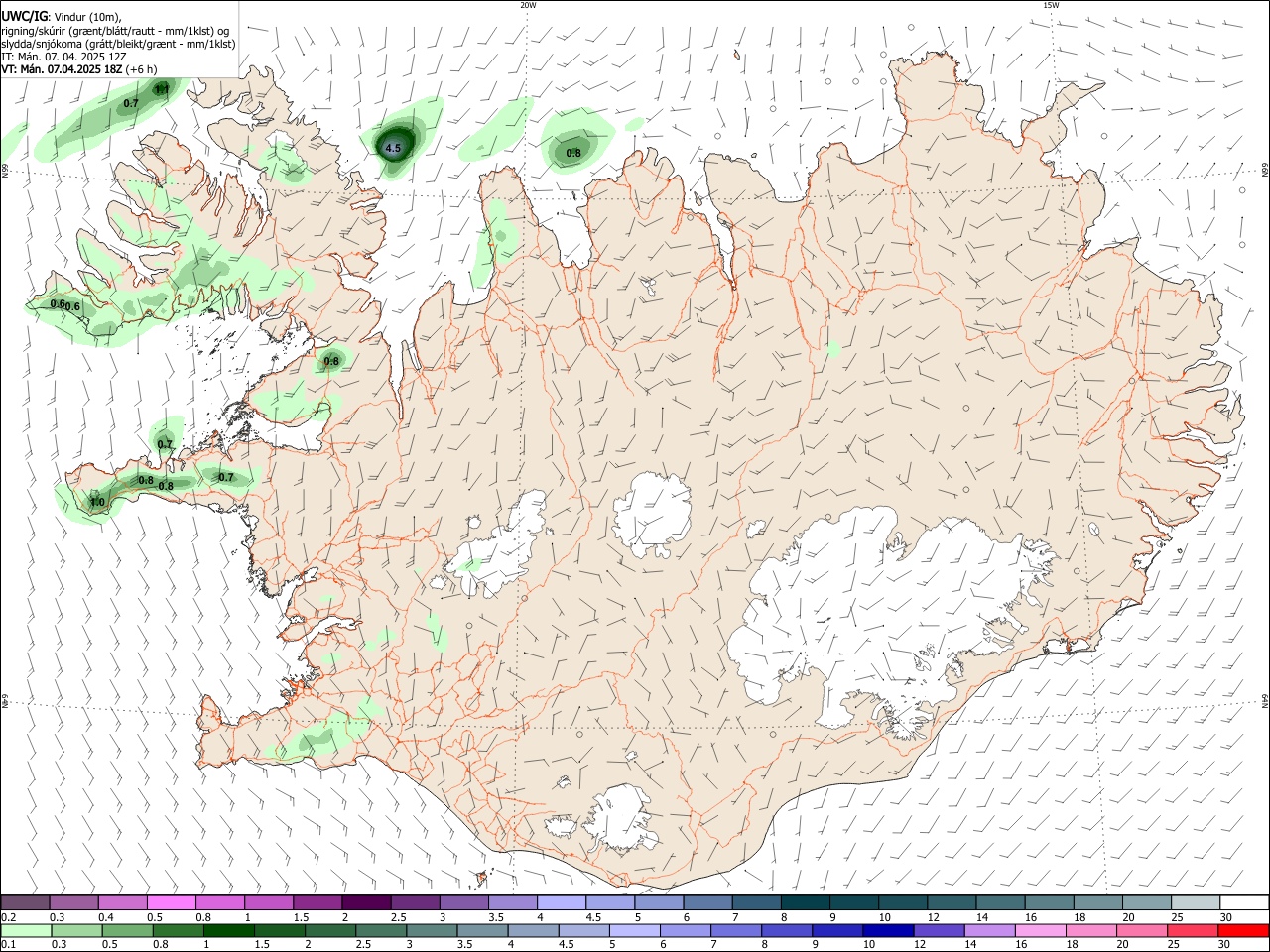The width and height of the screenshot is (1270, 952).
Task: Select the bright magenta 0.5 swatch on upper scale
Action: tap(172, 902)
